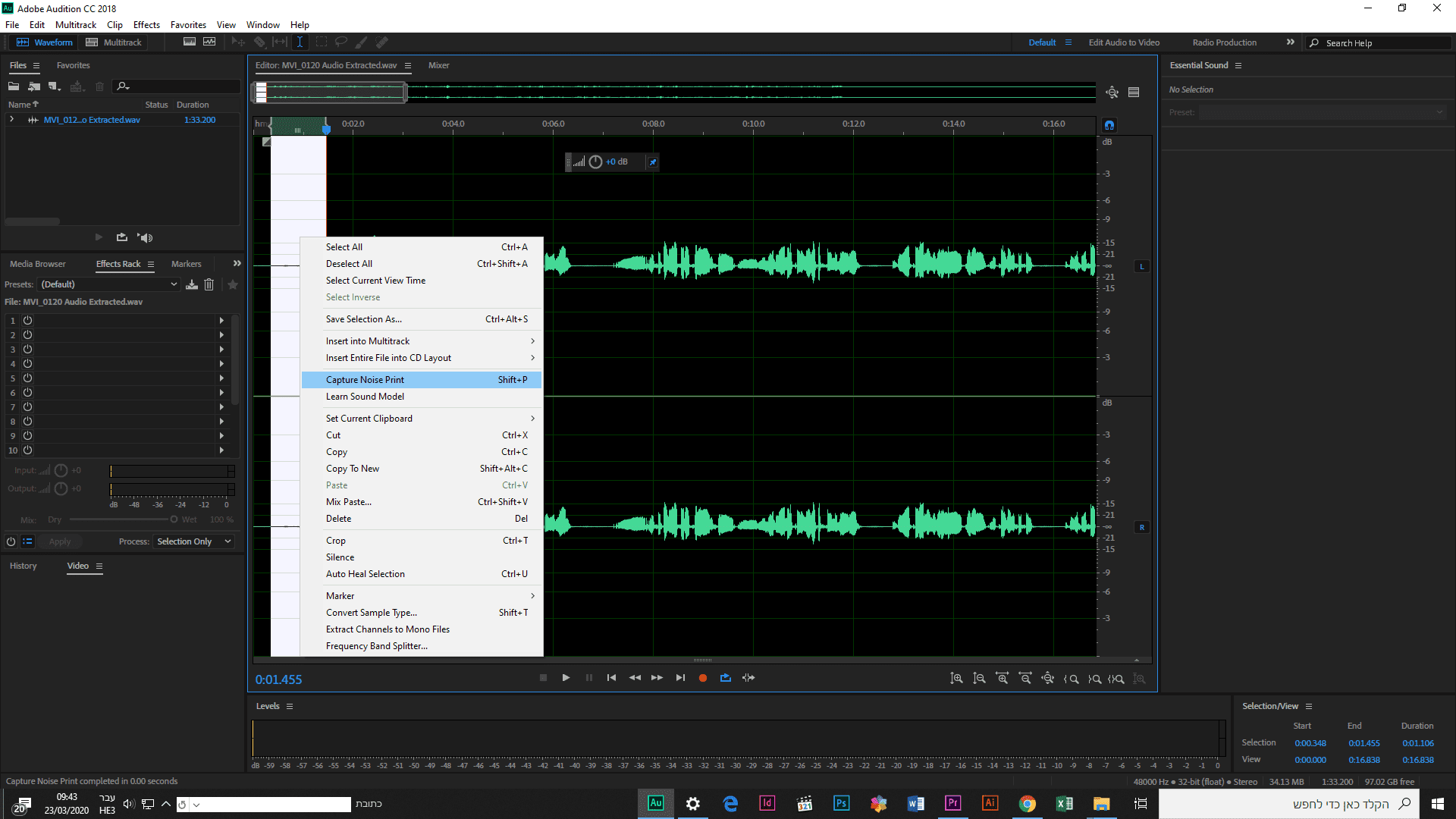Screen dimensions: 1456x819
Task: Click the +0 dB volume knob in HUD
Action: click(595, 162)
